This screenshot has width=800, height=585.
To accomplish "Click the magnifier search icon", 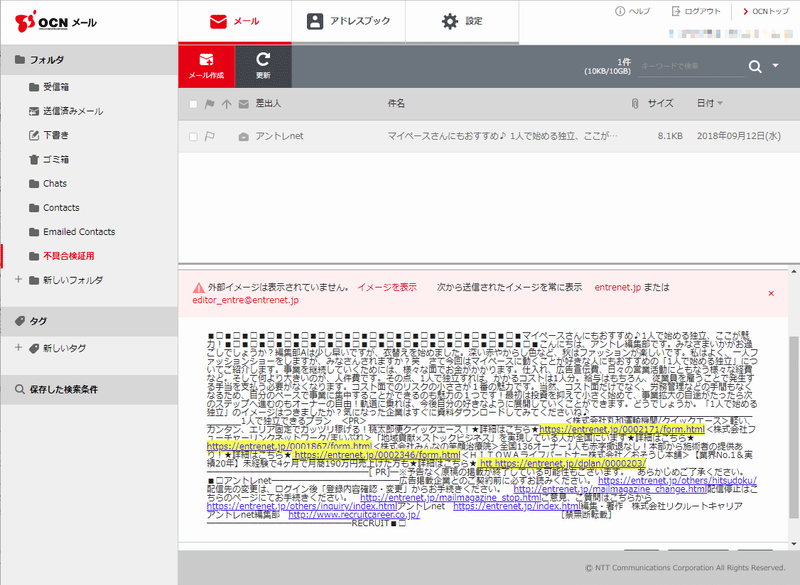I will [755, 66].
